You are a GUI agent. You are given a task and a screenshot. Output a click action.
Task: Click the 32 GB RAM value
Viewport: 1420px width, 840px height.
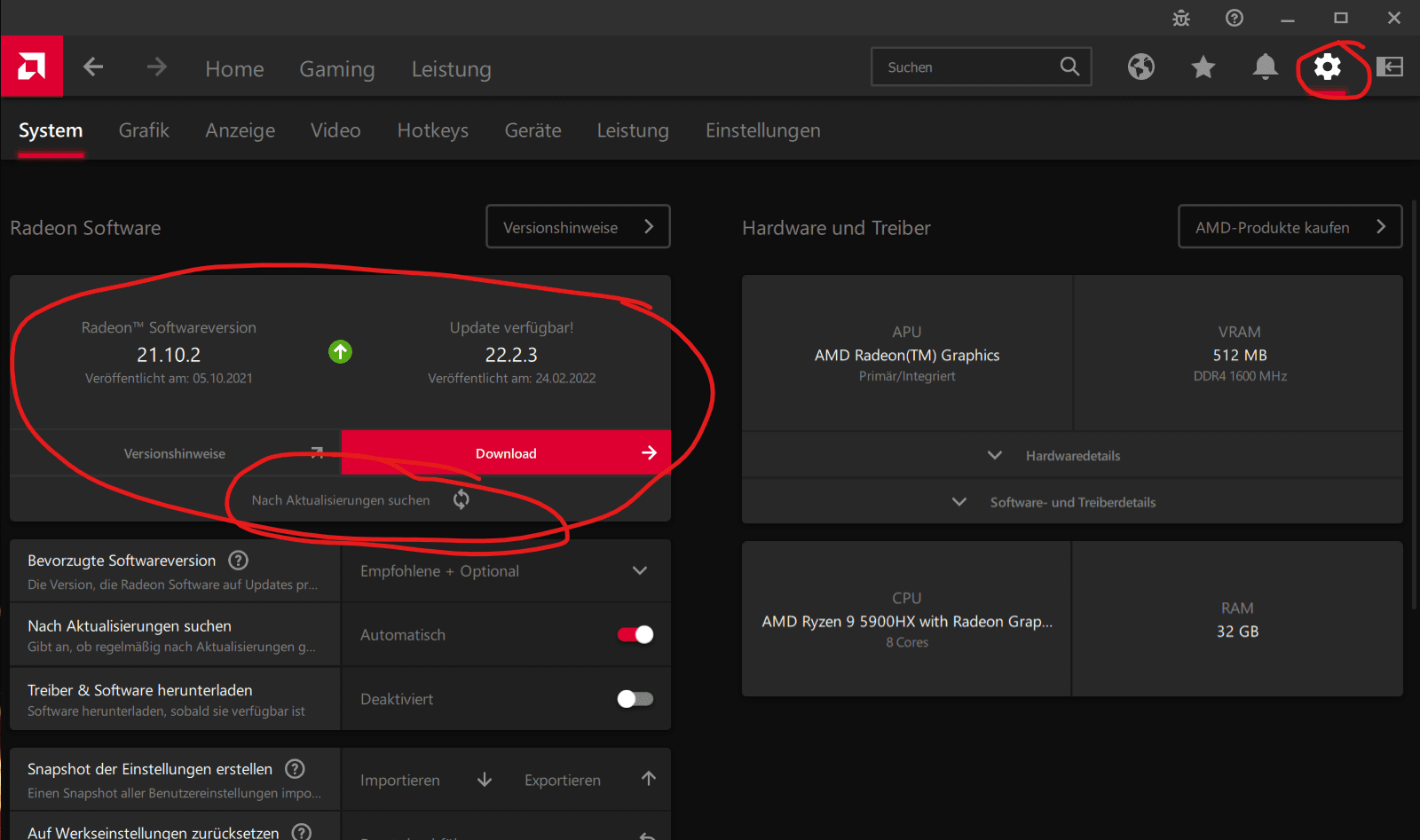tap(1237, 632)
